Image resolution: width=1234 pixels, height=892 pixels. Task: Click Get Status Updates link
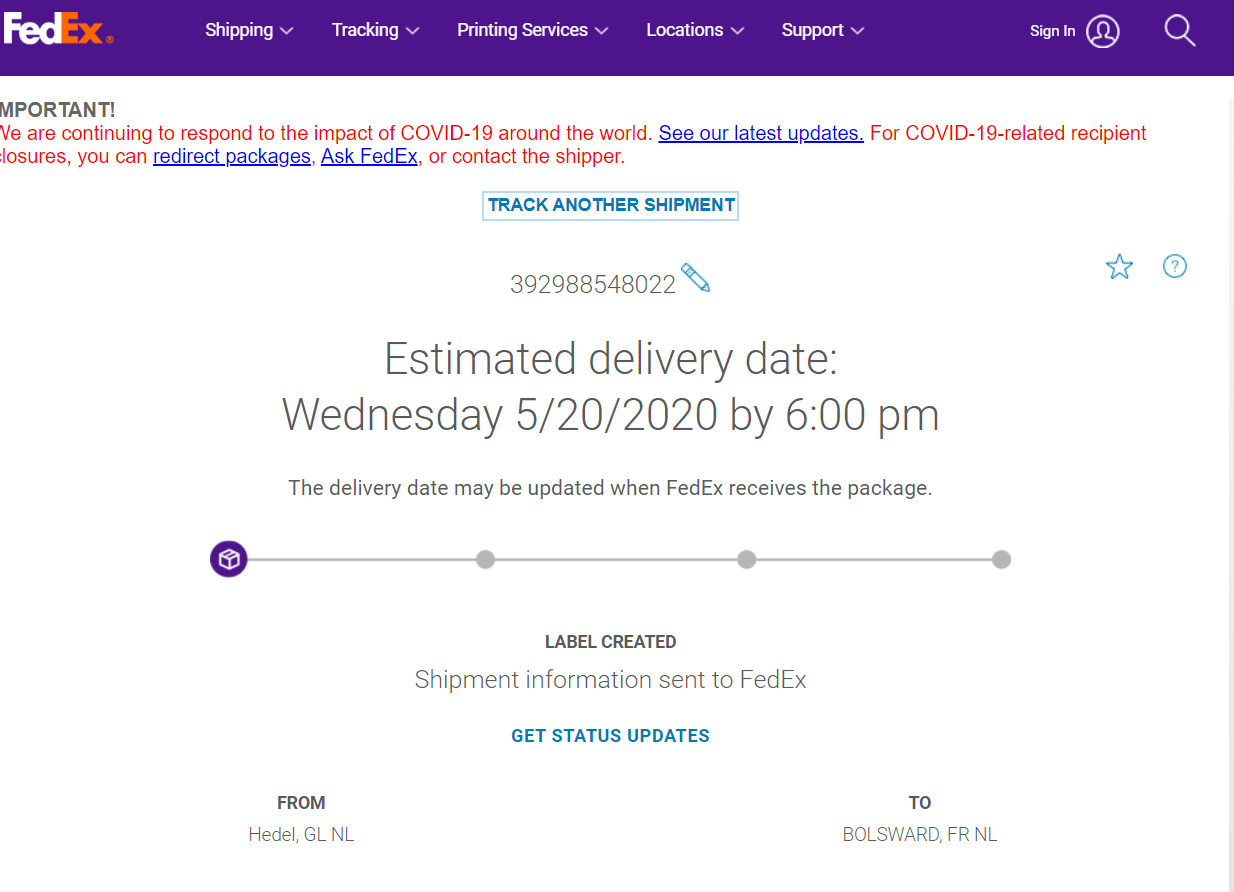click(x=610, y=736)
